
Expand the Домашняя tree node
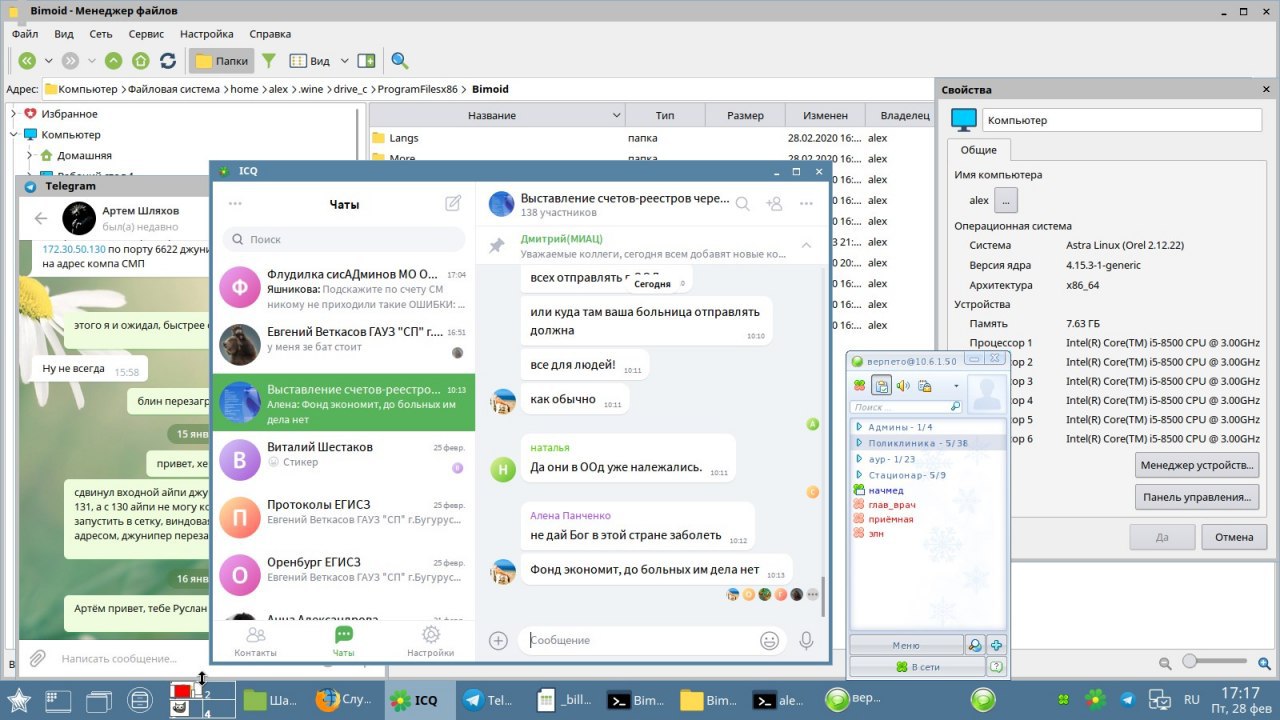click(x=30, y=156)
